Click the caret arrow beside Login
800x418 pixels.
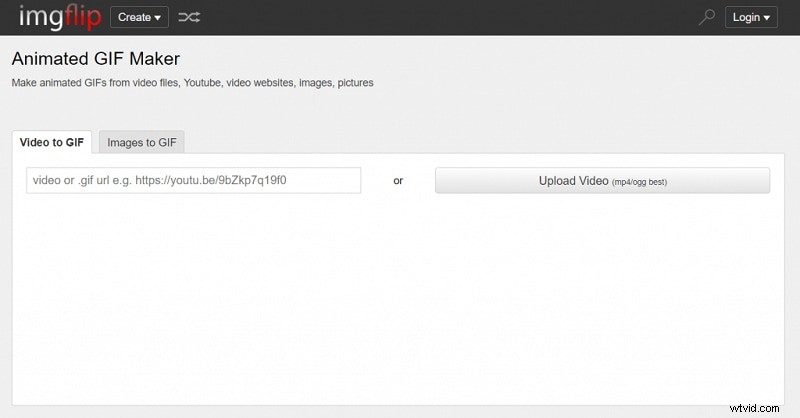767,18
